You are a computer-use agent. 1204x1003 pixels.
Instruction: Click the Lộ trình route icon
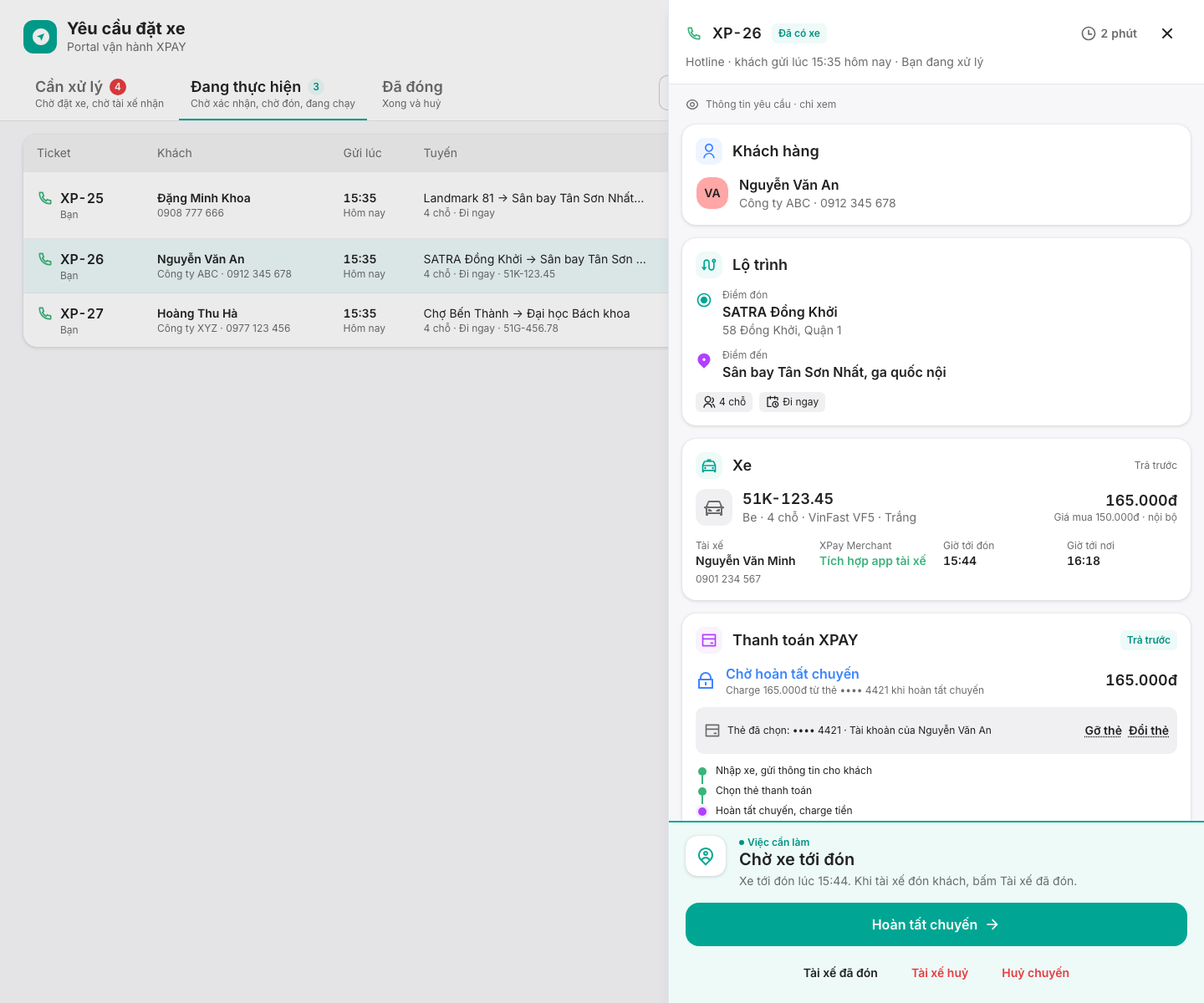click(x=709, y=265)
